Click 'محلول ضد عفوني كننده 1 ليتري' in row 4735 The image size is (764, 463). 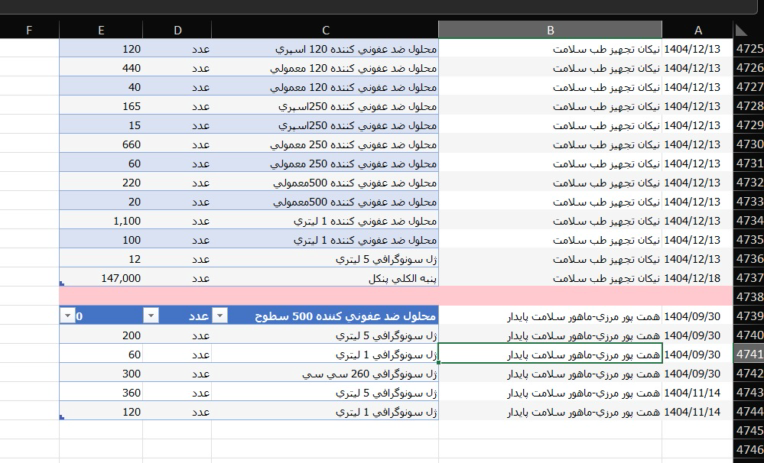click(325, 240)
